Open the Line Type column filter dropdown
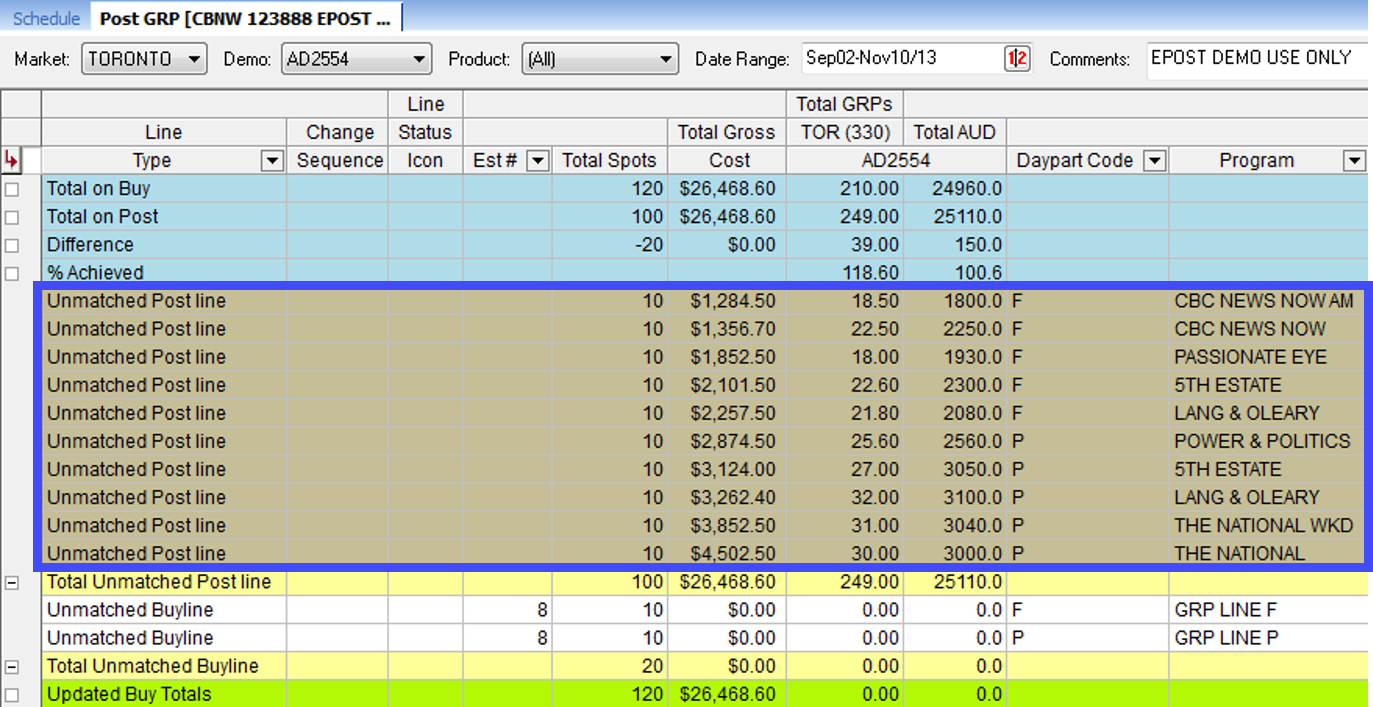The height and width of the screenshot is (707, 1373). pos(272,161)
